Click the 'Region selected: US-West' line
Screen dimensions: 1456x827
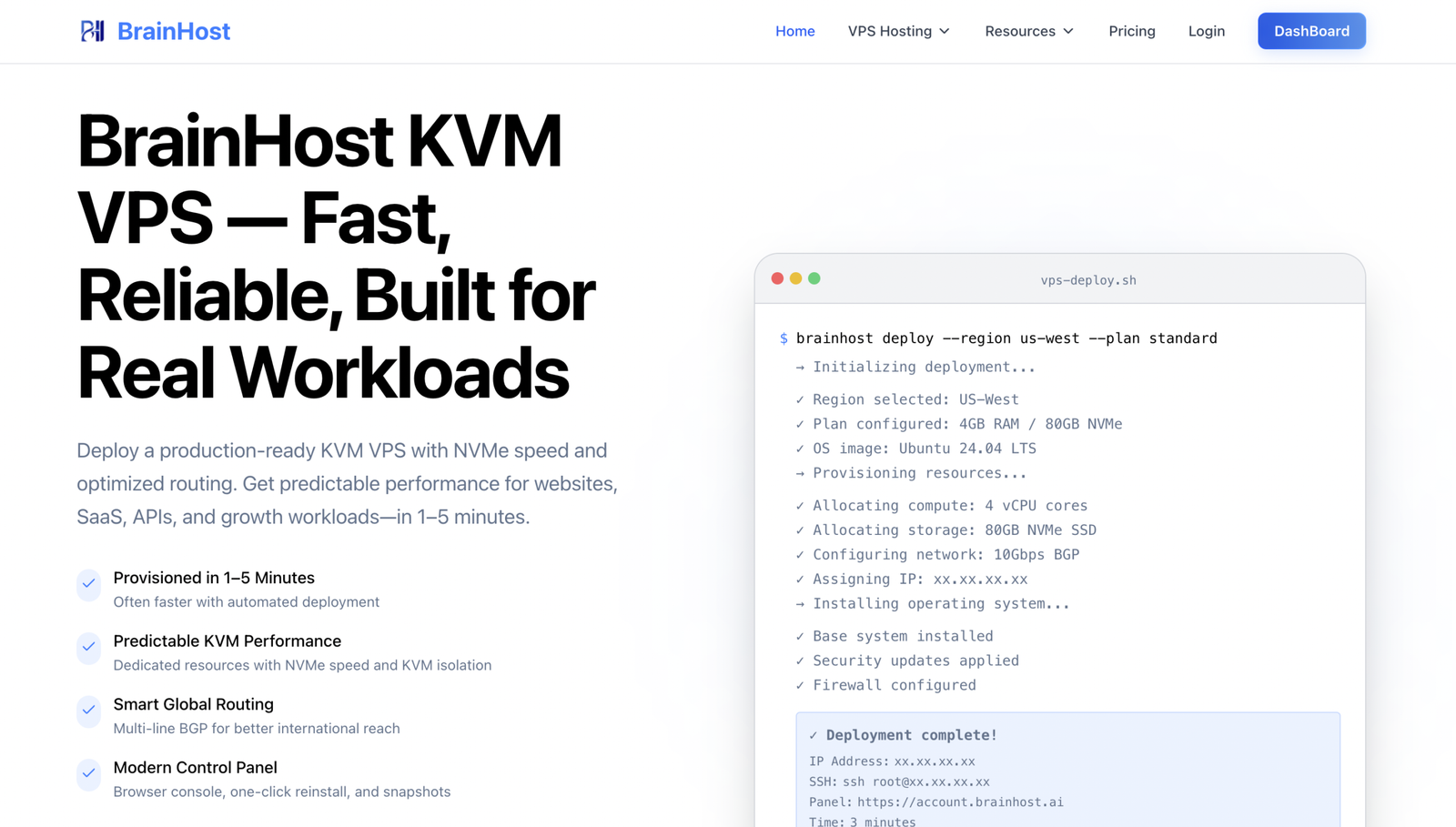click(907, 399)
